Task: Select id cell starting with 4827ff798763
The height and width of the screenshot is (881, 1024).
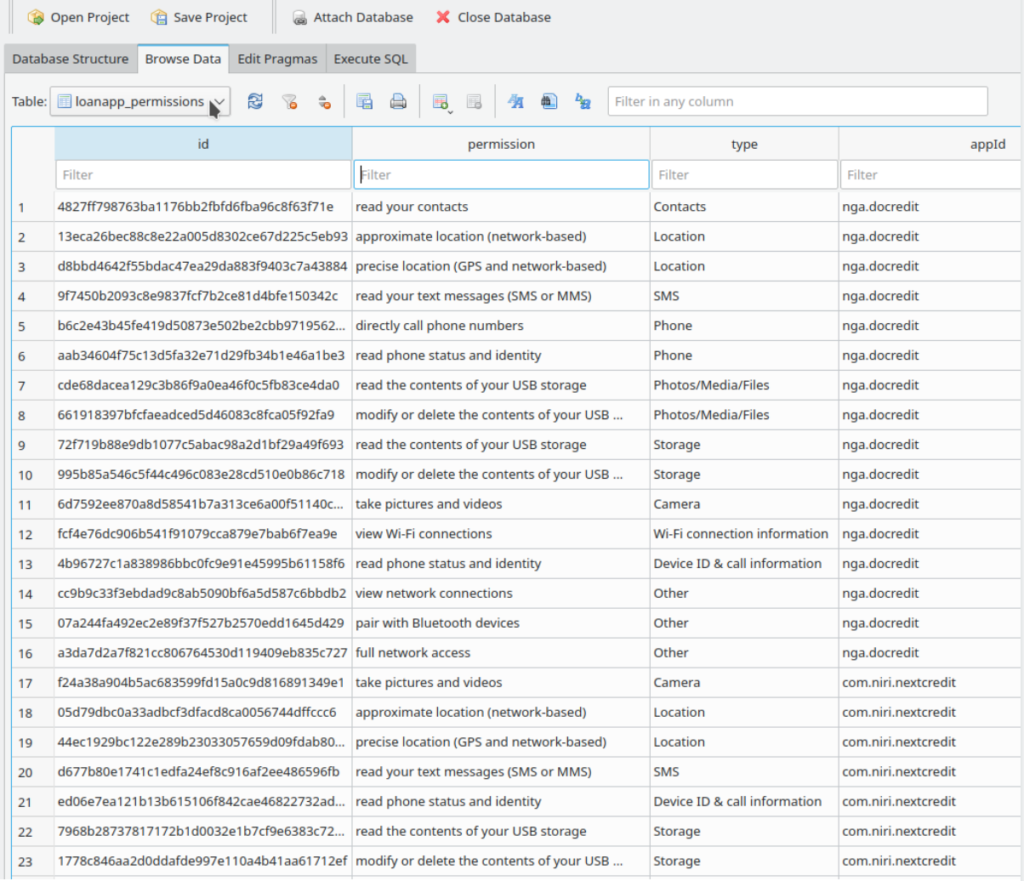Action: point(203,207)
